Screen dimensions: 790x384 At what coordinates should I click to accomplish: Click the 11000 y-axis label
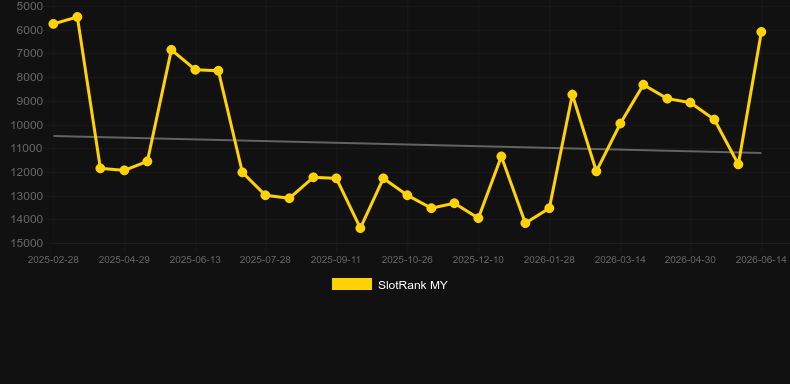tap(27, 149)
